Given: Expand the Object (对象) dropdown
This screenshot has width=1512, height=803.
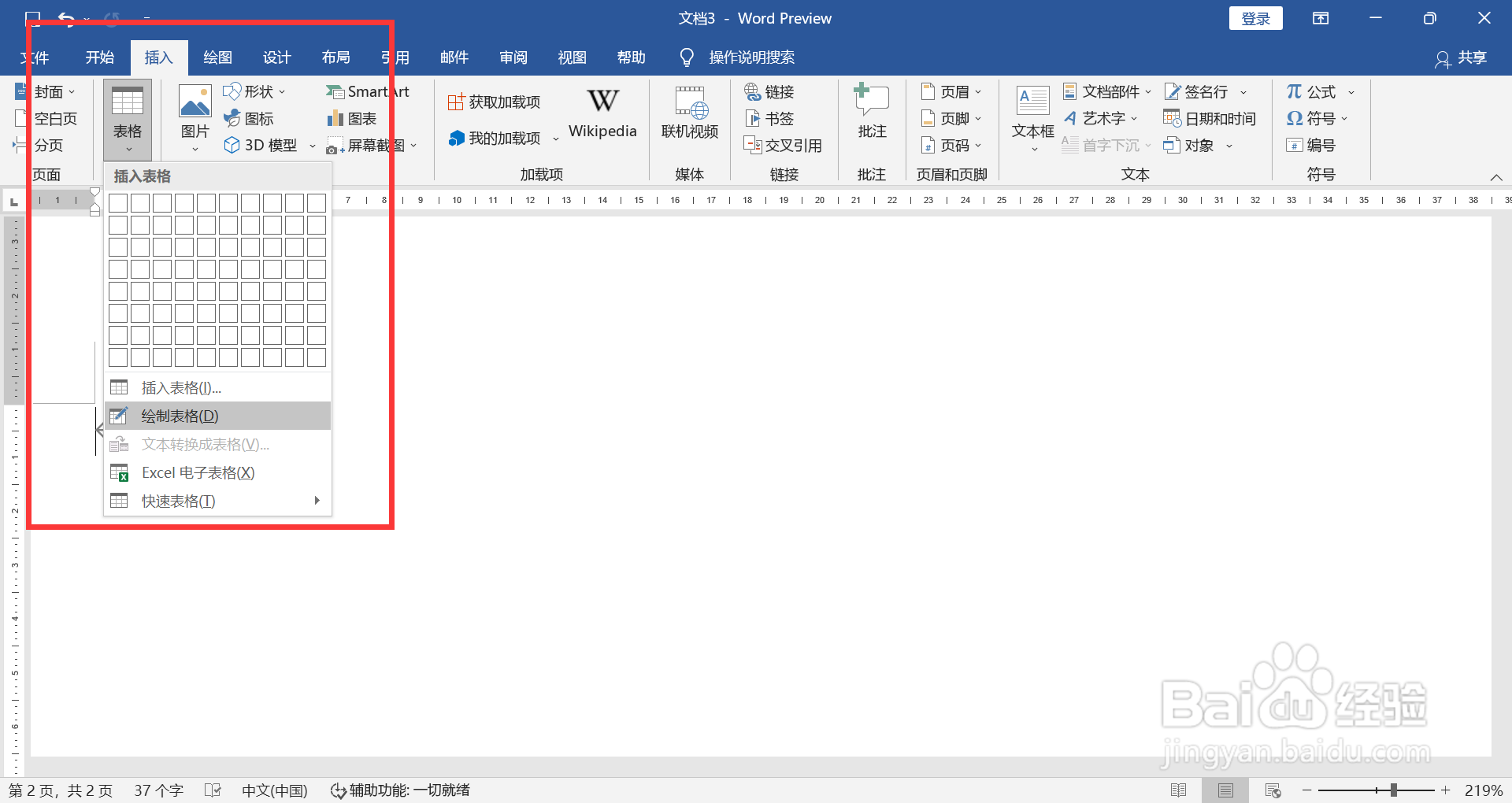Looking at the screenshot, I should pos(1229,146).
